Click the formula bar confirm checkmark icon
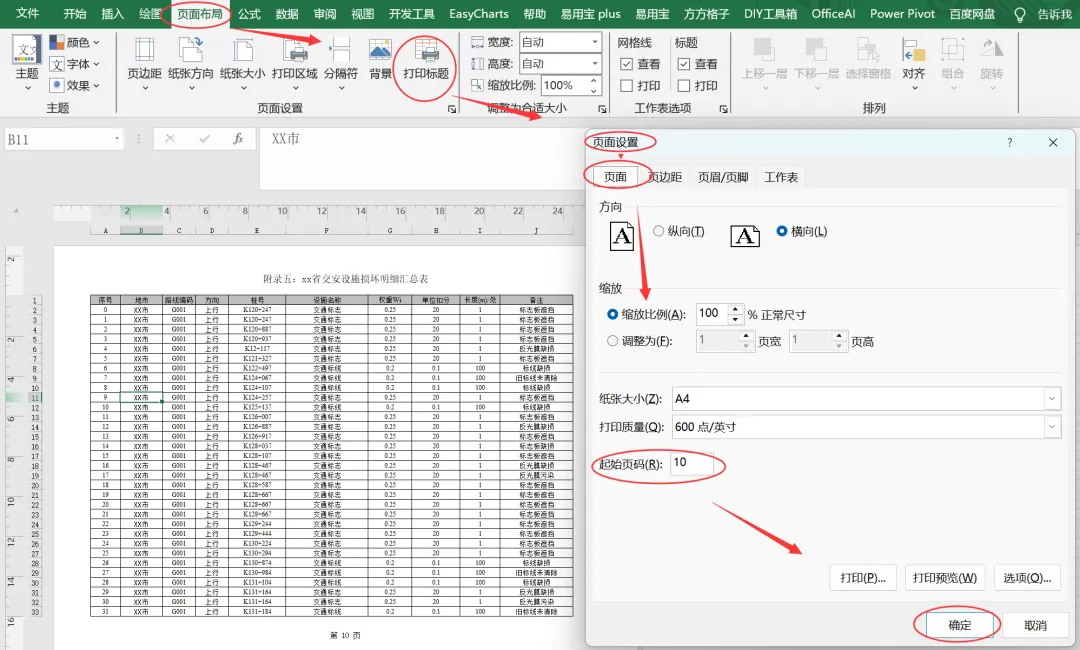The width and height of the screenshot is (1080, 650). coord(204,139)
